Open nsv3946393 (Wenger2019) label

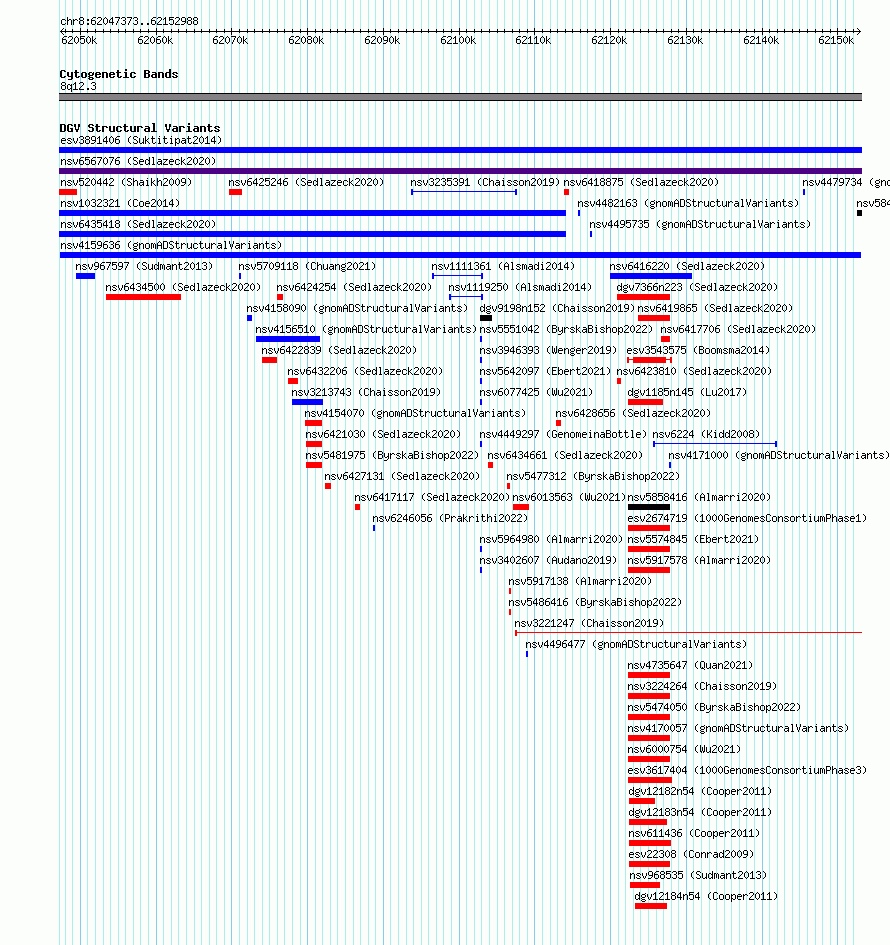(x=548, y=351)
